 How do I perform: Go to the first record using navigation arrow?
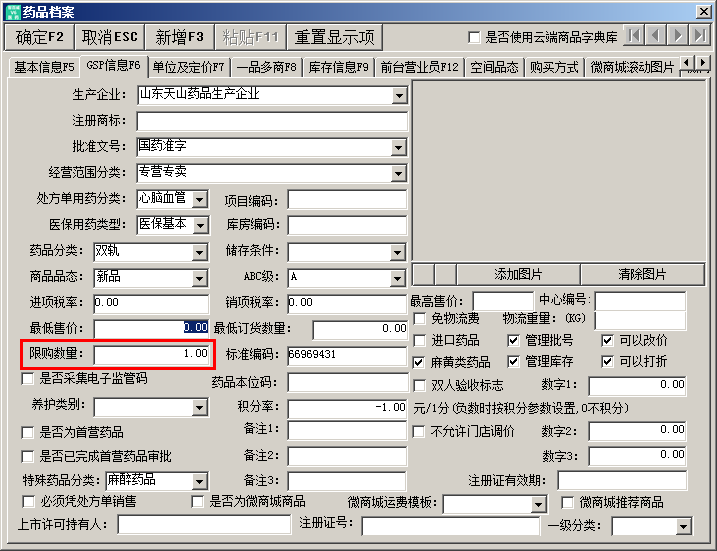[x=634, y=36]
